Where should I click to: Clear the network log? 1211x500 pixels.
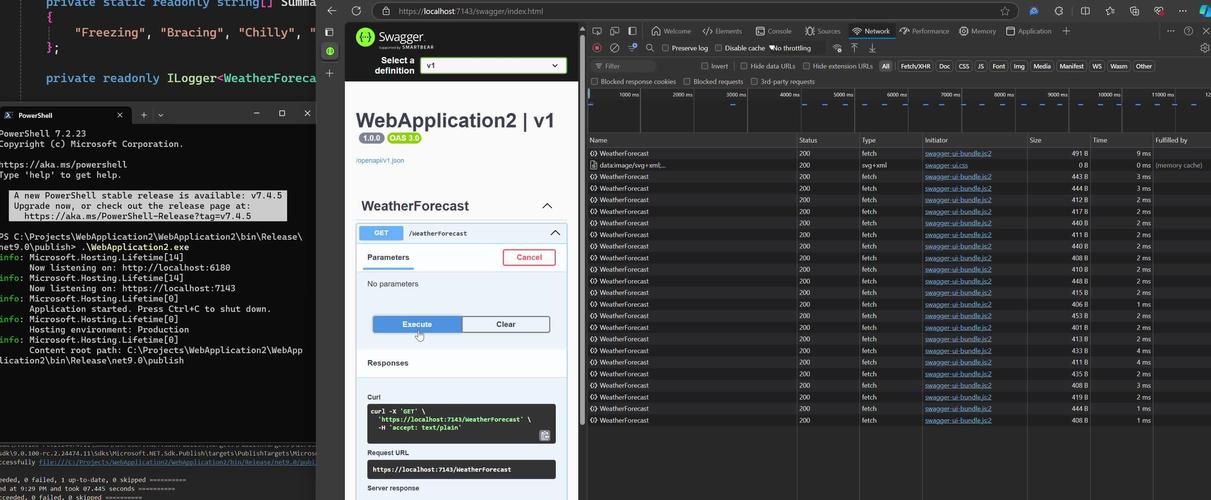pyautogui.click(x=614, y=48)
